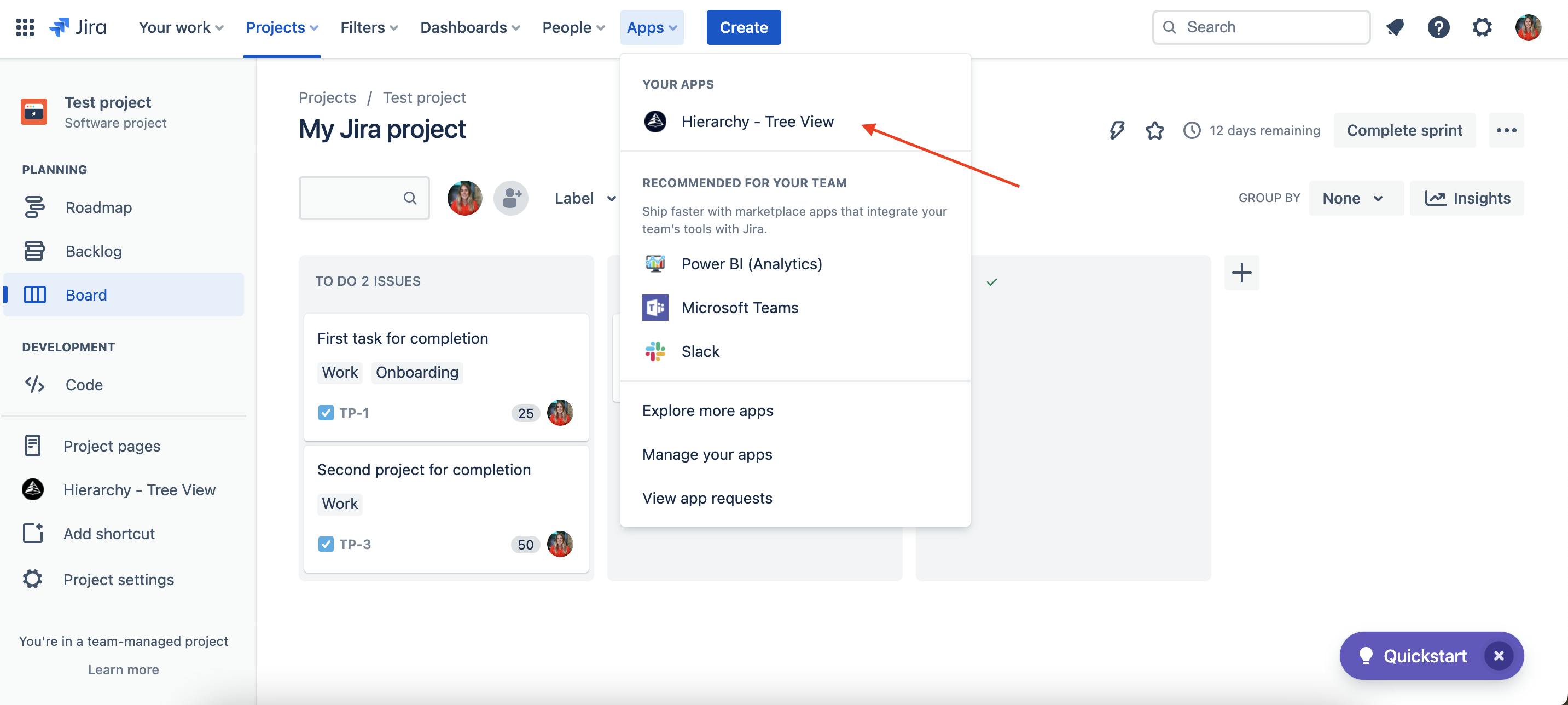Open the People menu
The width and height of the screenshot is (1568, 705).
pyautogui.click(x=573, y=27)
